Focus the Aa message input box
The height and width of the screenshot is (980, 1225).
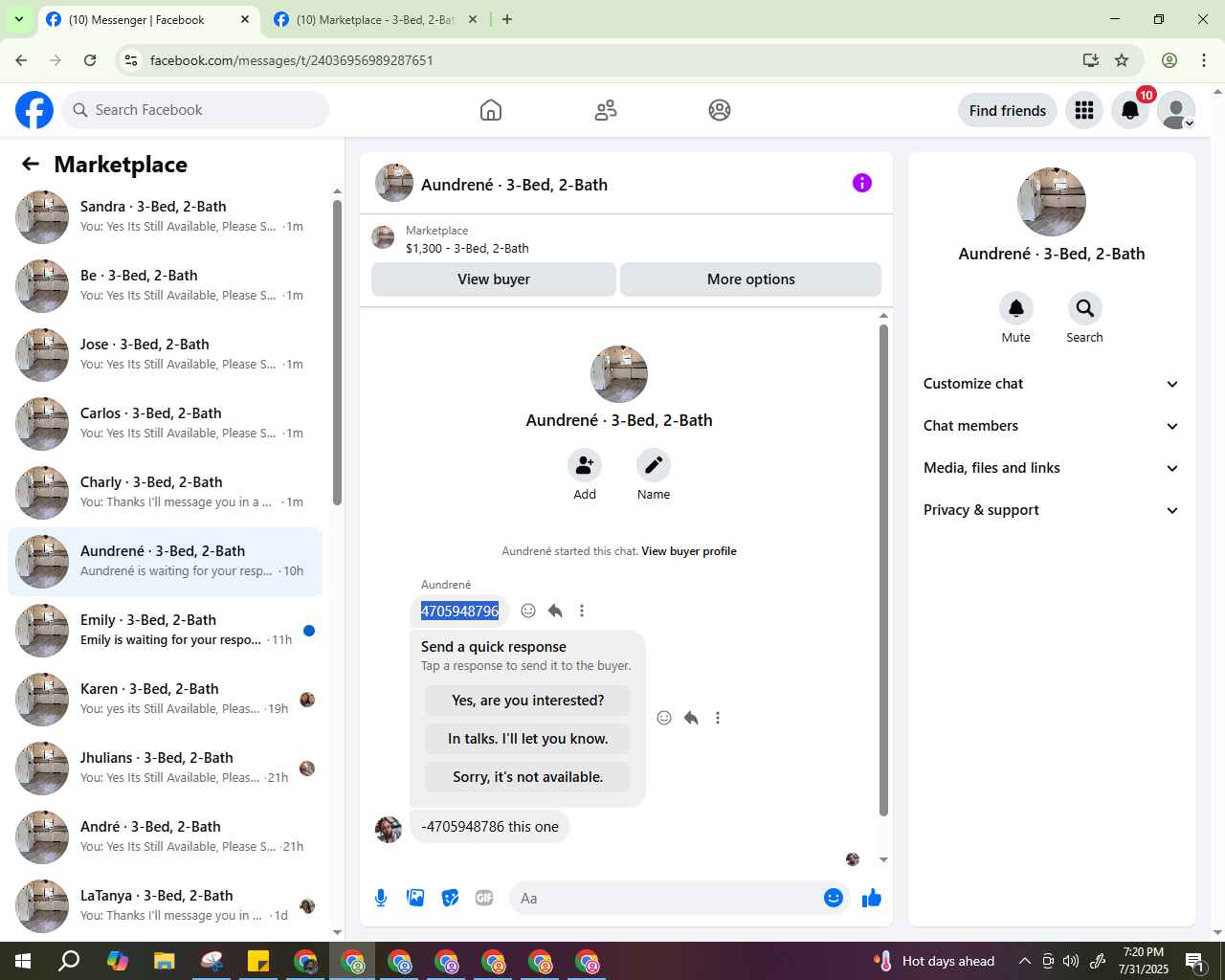pos(664,898)
